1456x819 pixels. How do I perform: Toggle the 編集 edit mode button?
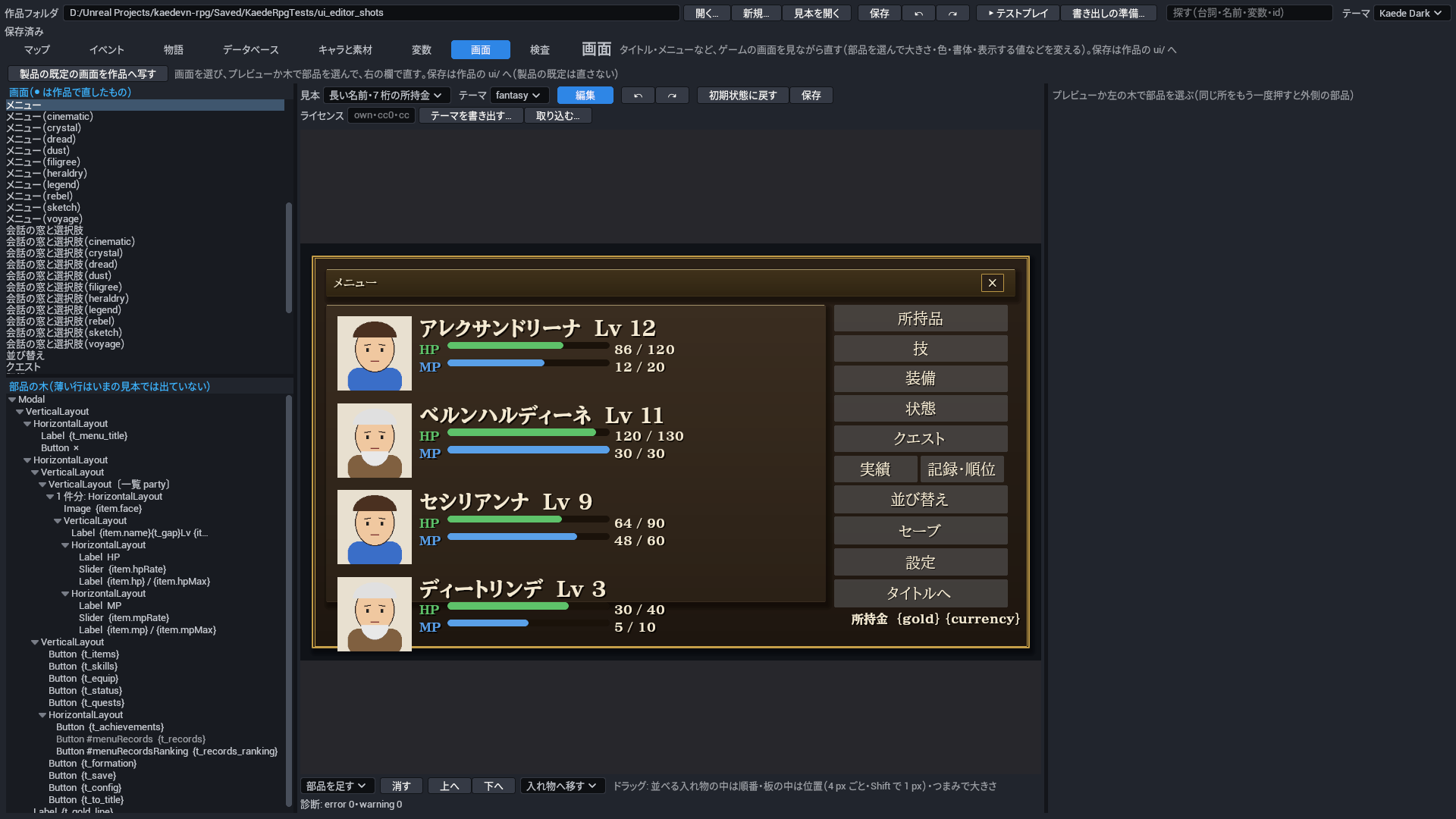[x=585, y=96]
